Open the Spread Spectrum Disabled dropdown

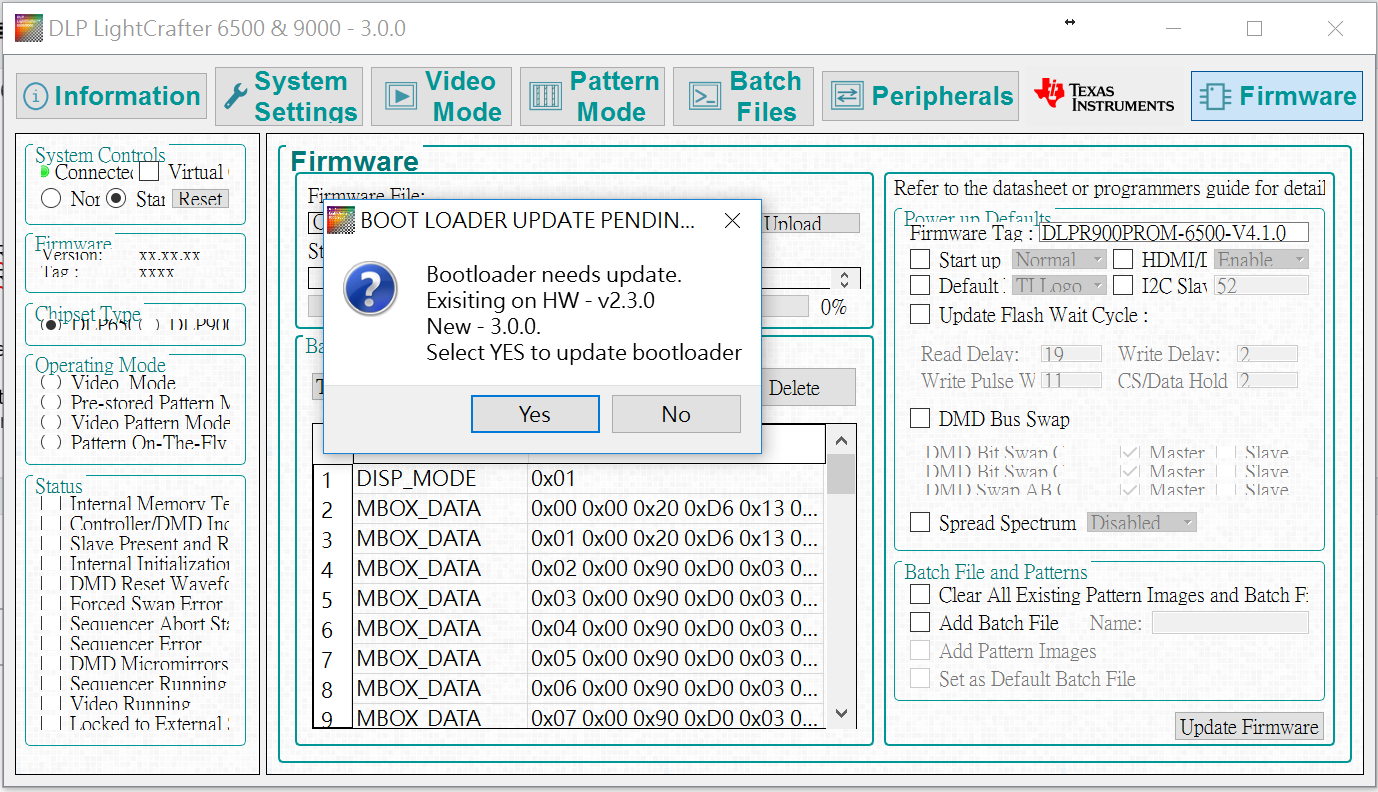click(1142, 522)
